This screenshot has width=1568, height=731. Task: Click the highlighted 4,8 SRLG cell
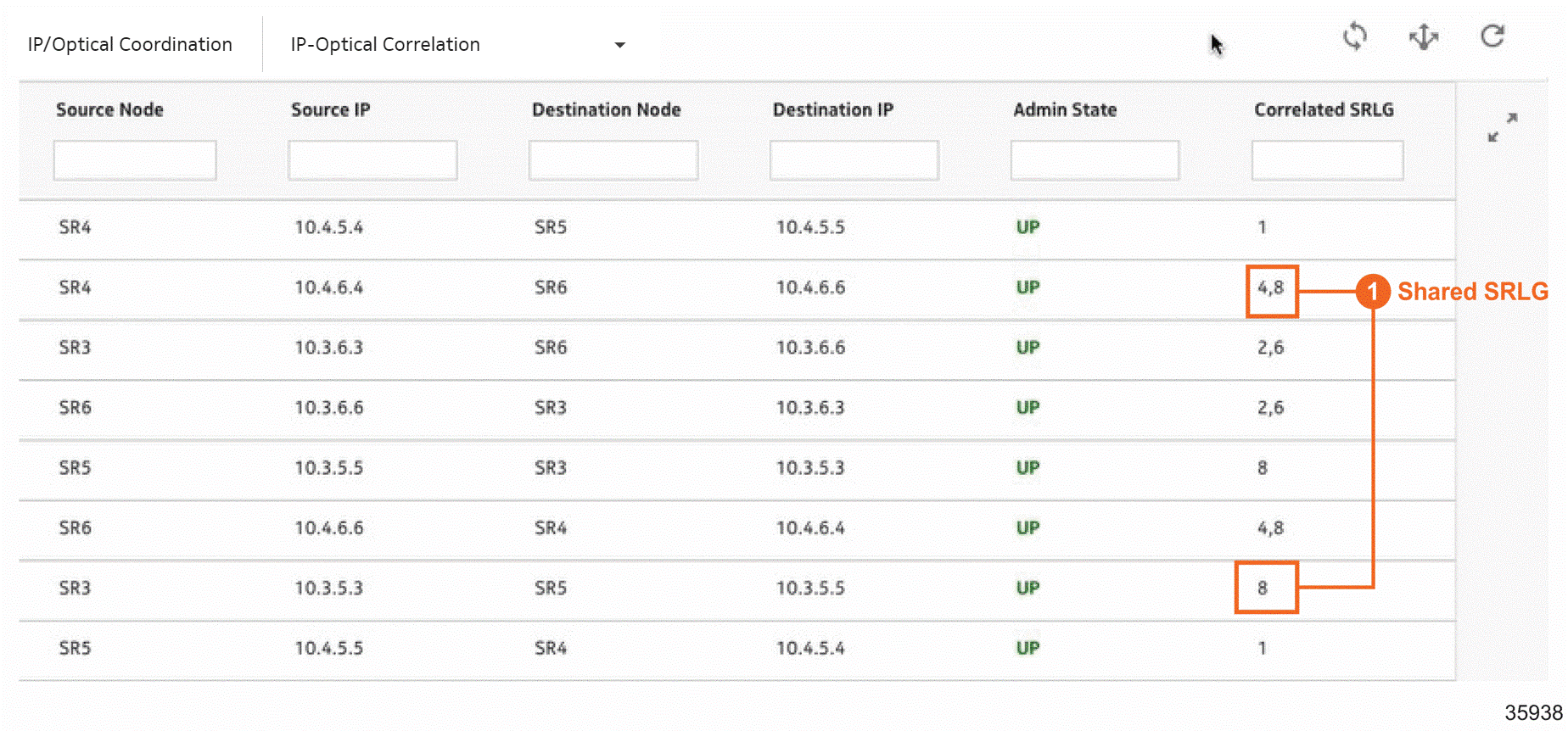click(1271, 288)
